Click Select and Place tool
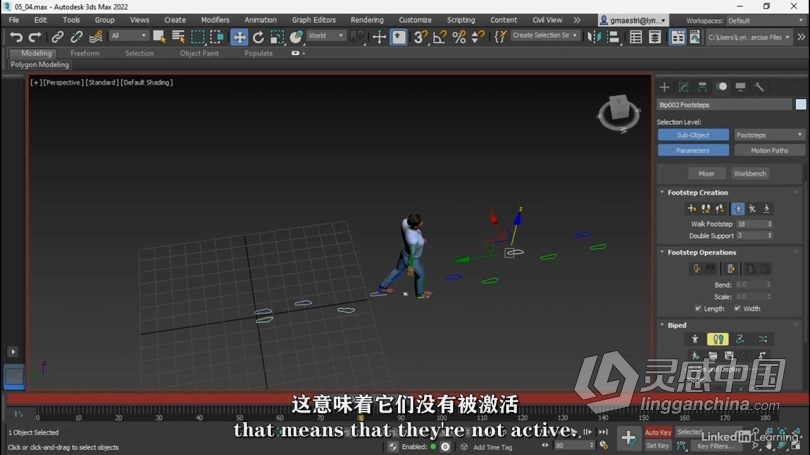810x455 pixels. (296, 37)
